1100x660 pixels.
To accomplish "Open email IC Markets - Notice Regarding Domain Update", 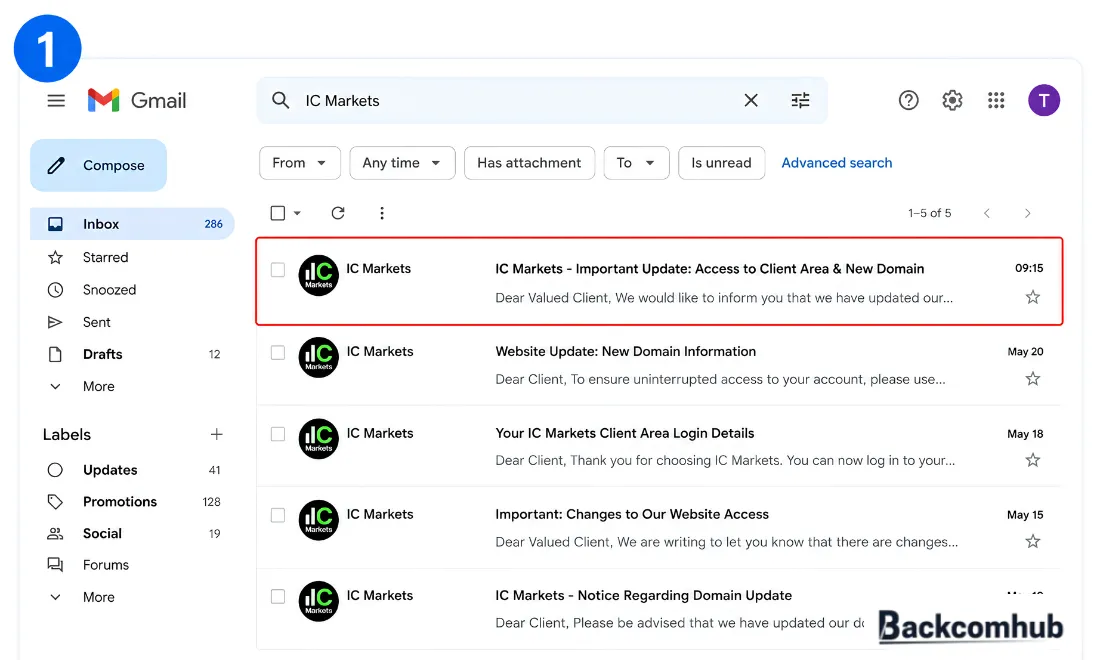I will pos(659,609).
